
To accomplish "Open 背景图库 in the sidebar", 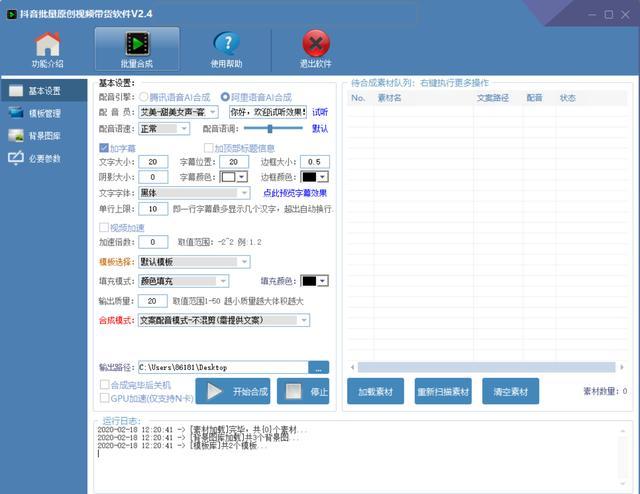I will pos(44,136).
